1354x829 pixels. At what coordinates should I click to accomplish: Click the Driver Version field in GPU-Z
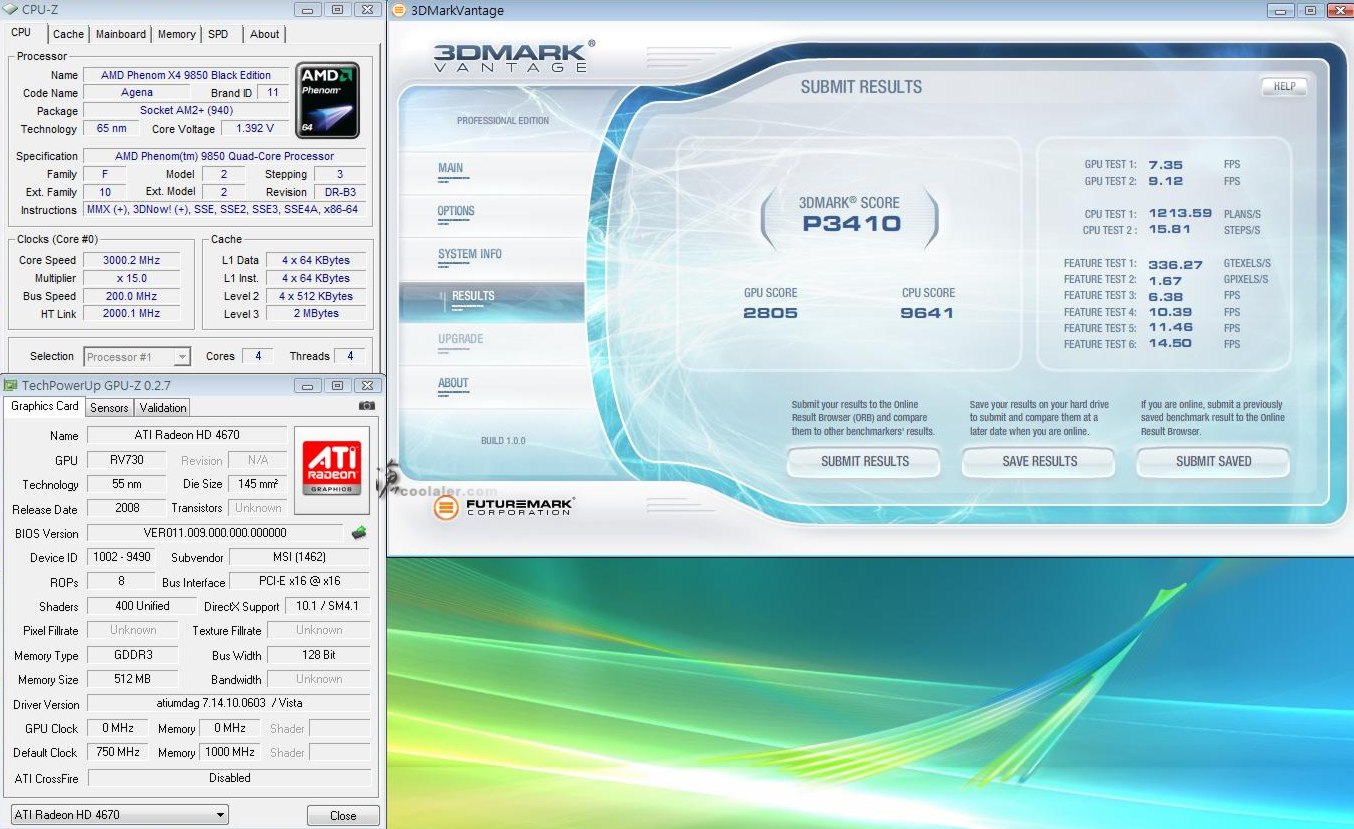click(x=229, y=703)
